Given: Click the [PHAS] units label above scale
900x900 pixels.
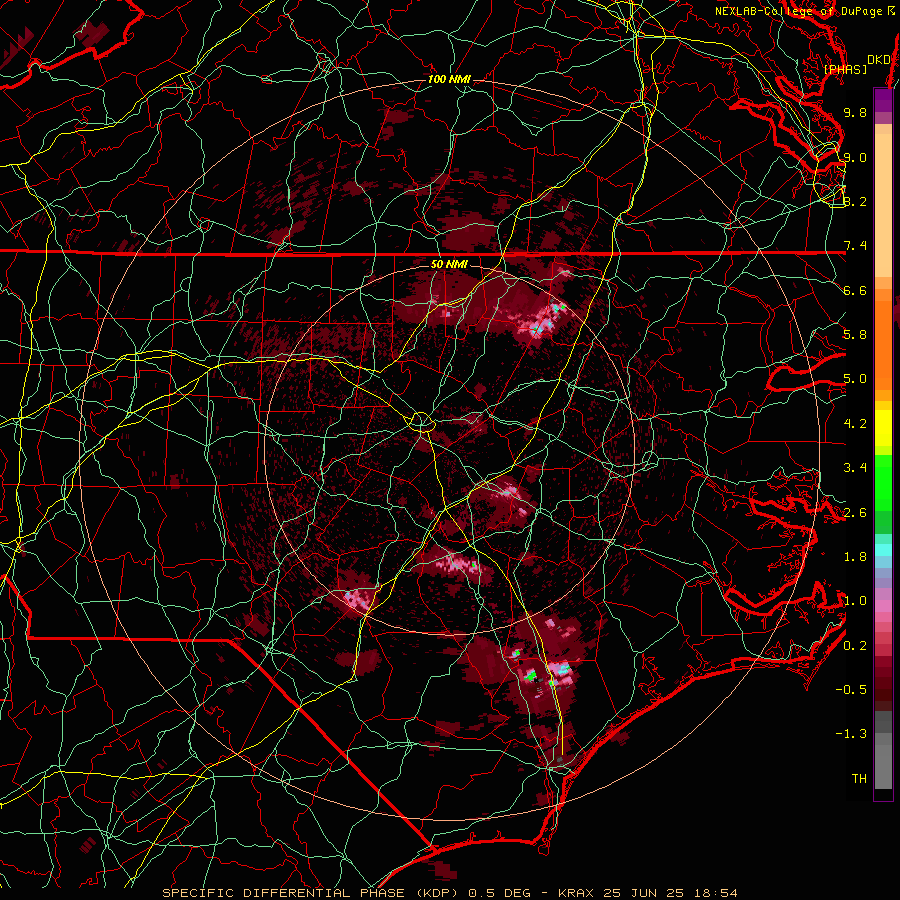Looking at the screenshot, I should (x=845, y=69).
